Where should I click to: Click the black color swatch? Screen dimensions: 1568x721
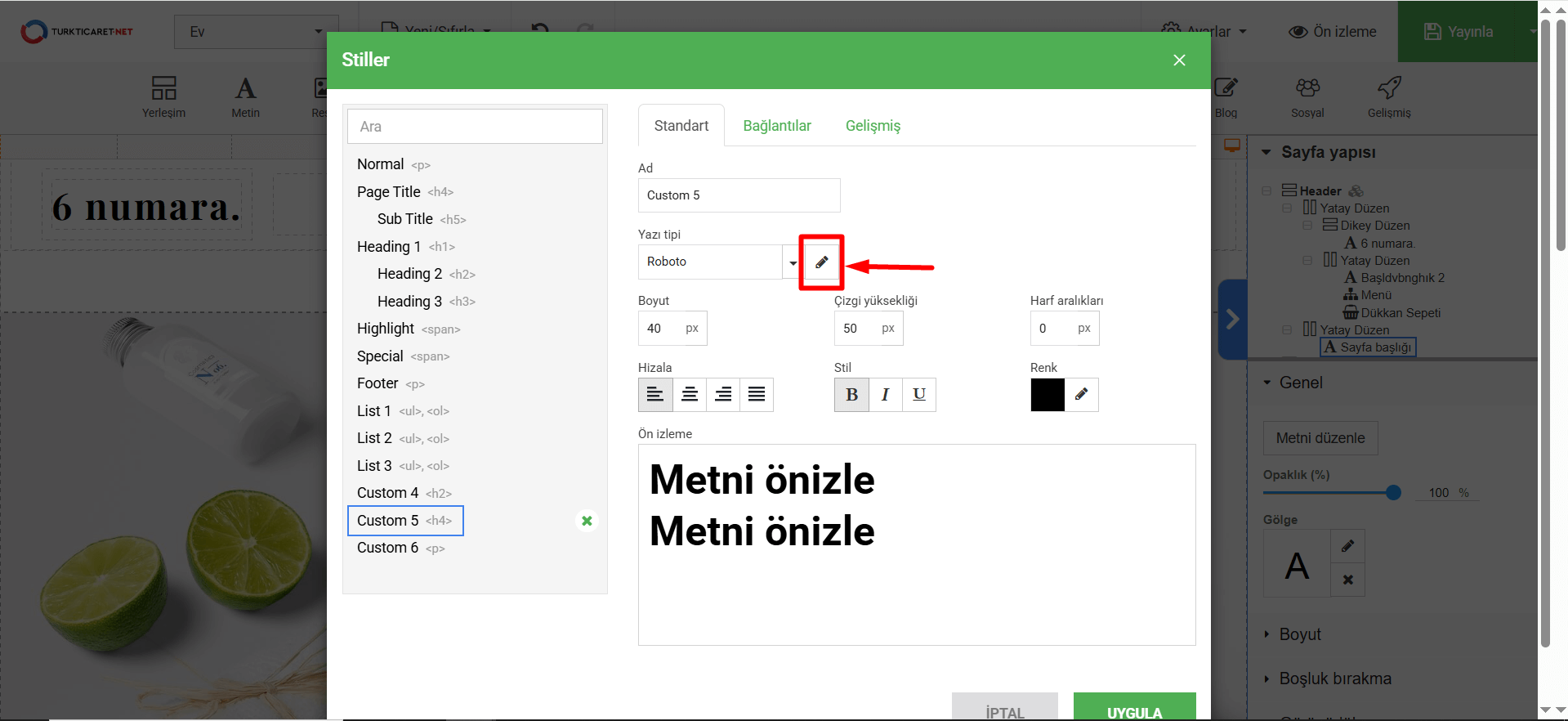(x=1048, y=395)
